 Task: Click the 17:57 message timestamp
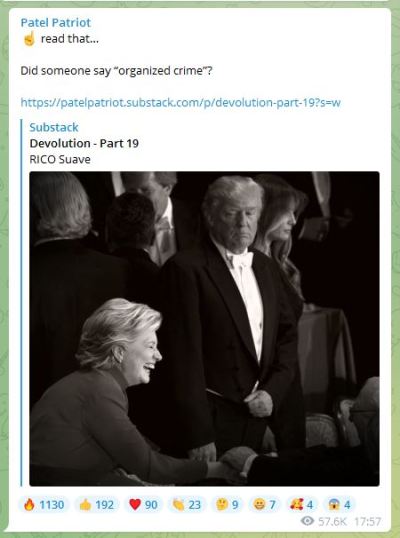pyautogui.click(x=367, y=522)
